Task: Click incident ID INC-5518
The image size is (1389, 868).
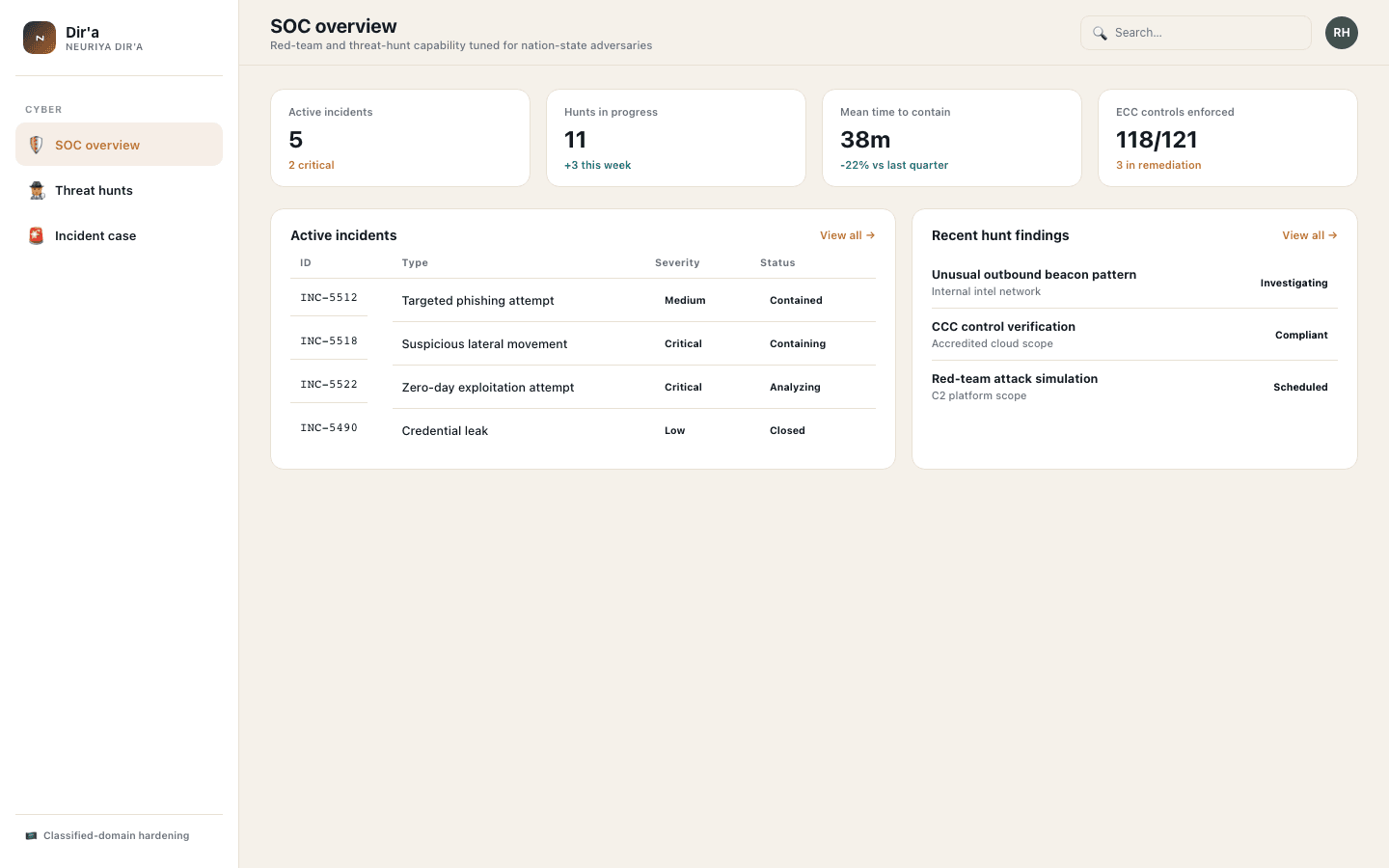Action: (329, 341)
